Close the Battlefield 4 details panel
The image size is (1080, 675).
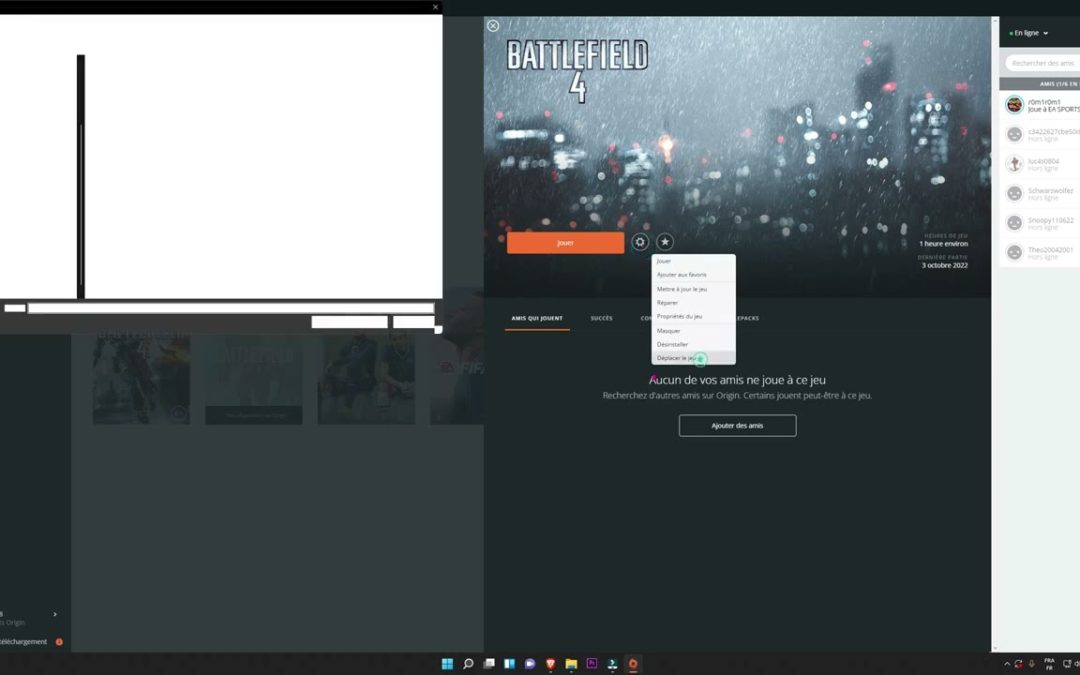(492, 25)
